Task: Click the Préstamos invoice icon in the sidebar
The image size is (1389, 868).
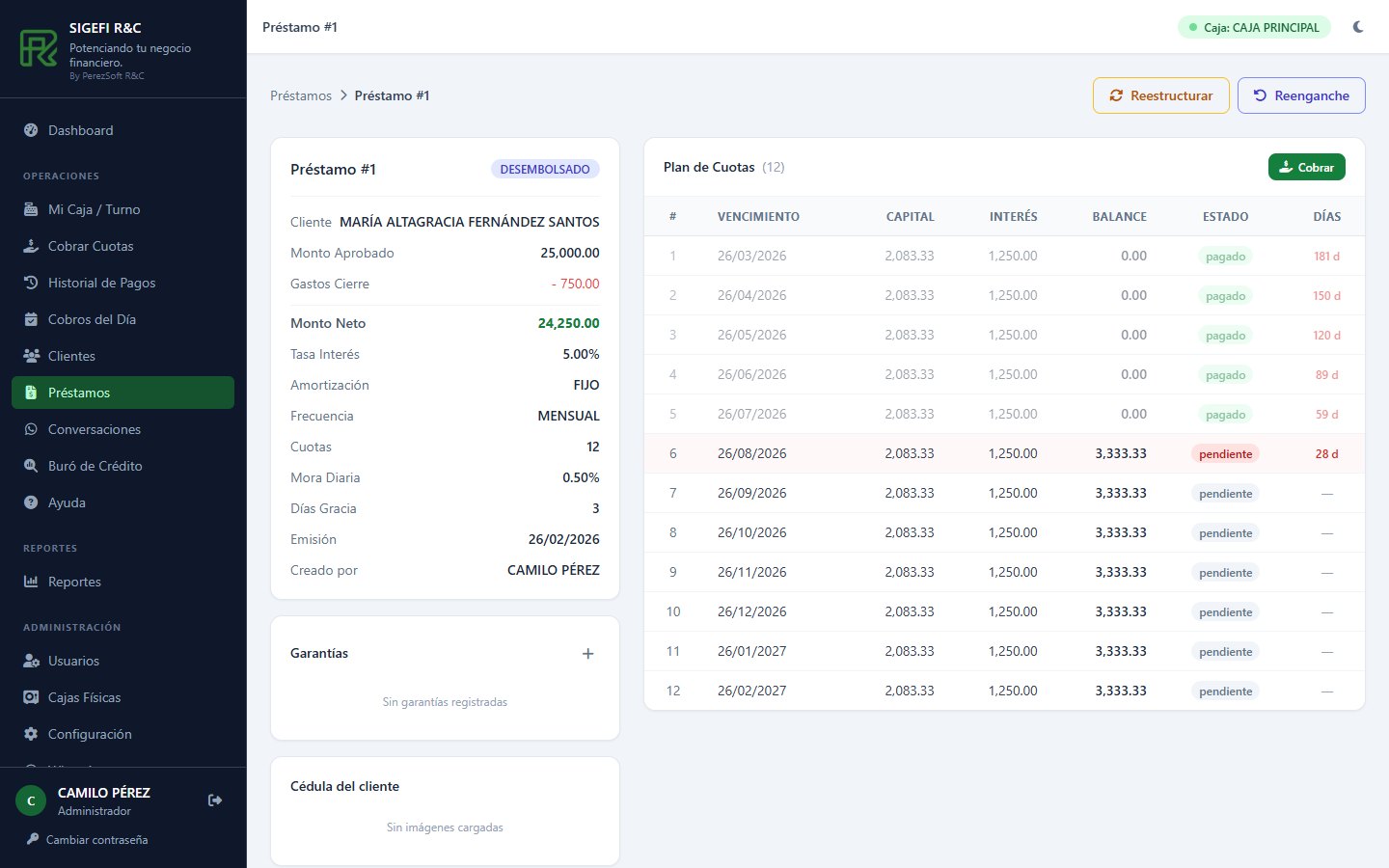Action: (31, 393)
